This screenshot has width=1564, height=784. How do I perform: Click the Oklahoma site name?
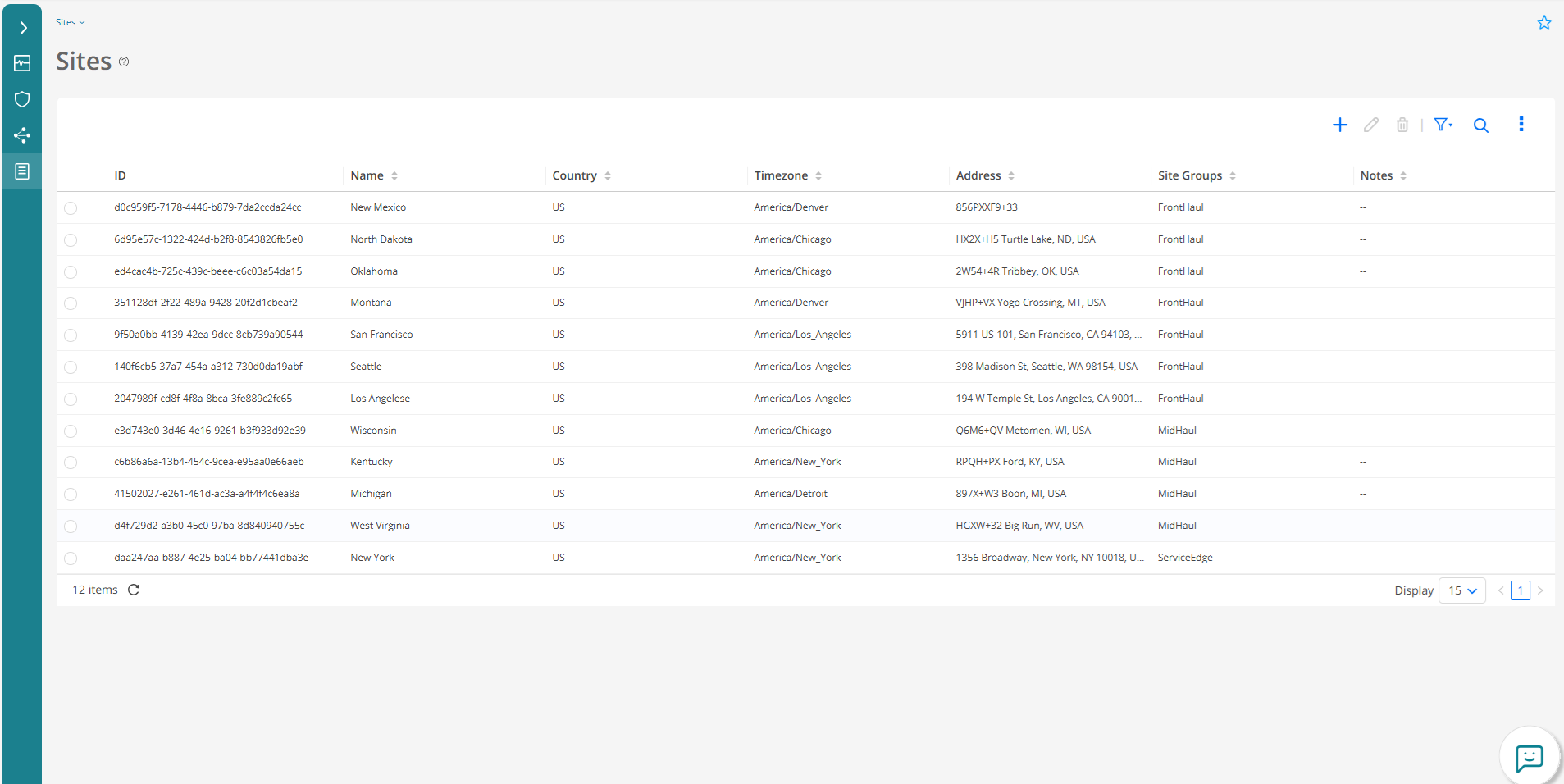[374, 271]
